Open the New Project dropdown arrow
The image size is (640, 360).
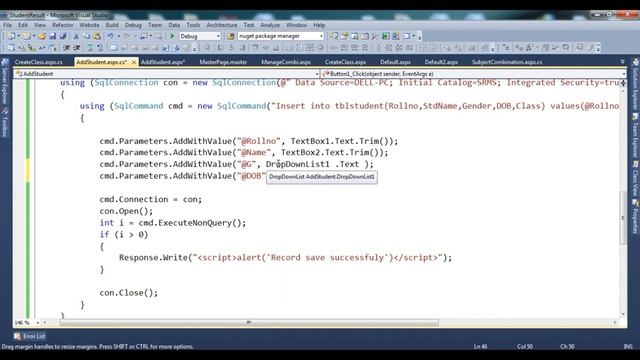click(x=18, y=36)
